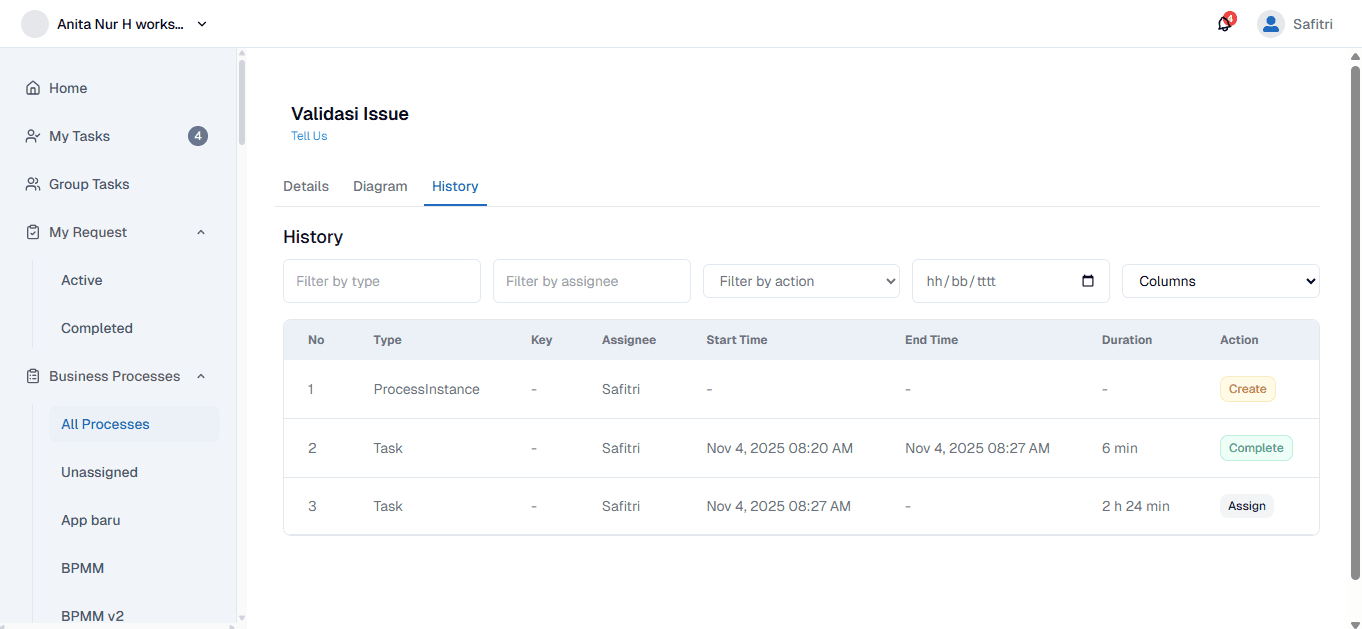Viewport: 1362px width, 629px height.
Task: Collapse the My Request section
Action: coord(201,232)
